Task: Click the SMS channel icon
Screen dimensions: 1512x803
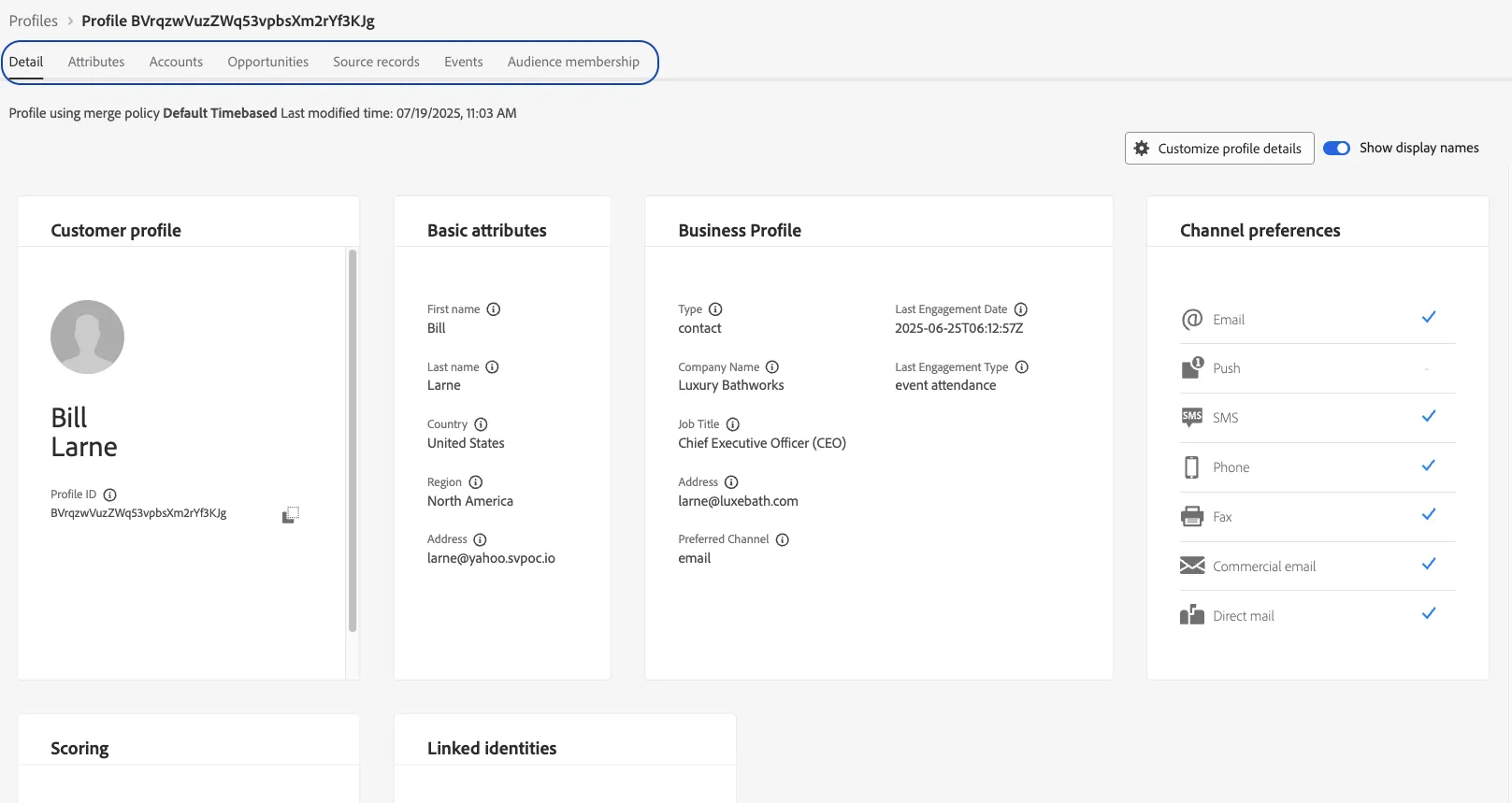Action: [1192, 418]
